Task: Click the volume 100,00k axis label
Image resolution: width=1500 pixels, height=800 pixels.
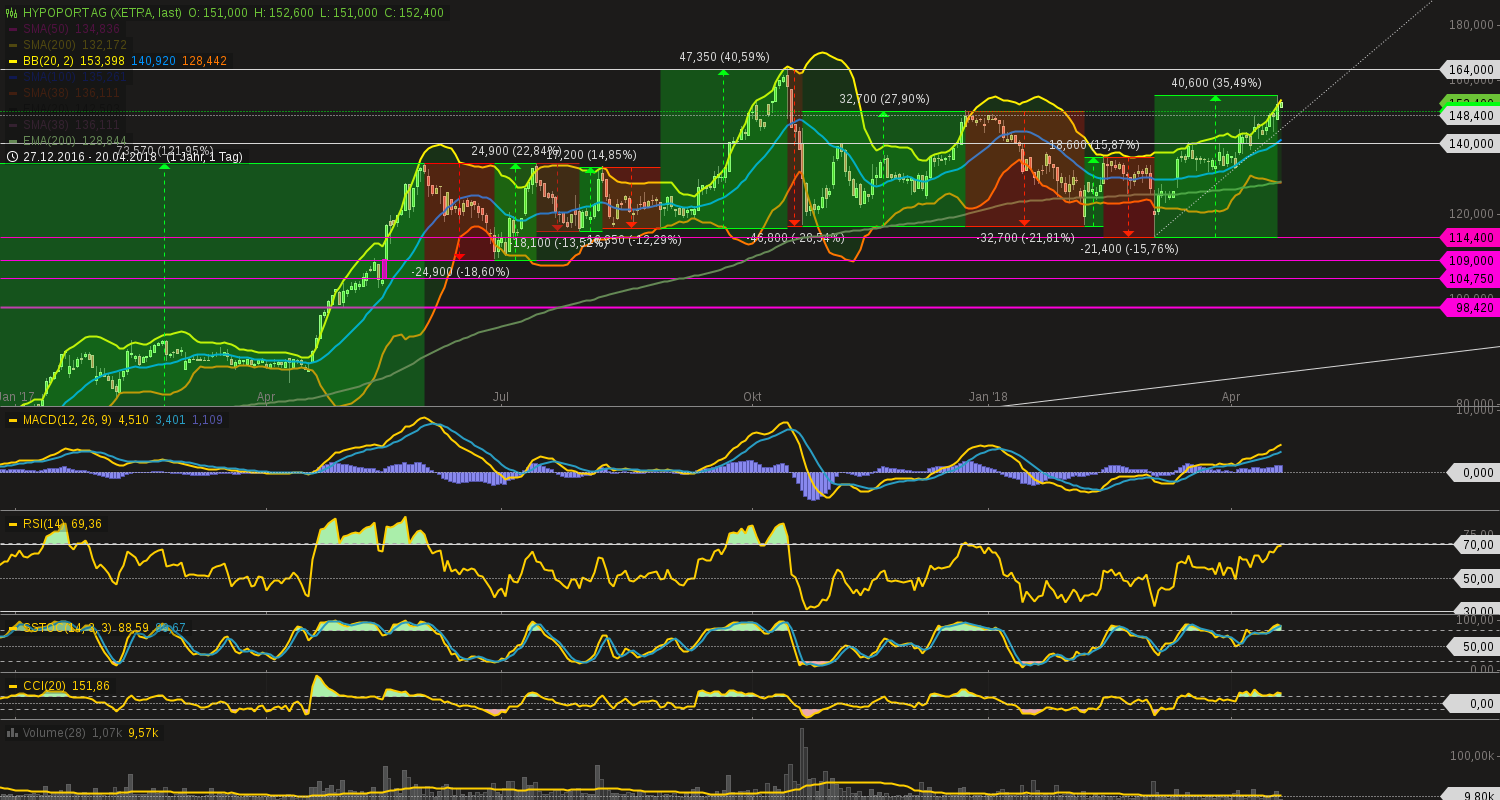Action: point(1474,755)
